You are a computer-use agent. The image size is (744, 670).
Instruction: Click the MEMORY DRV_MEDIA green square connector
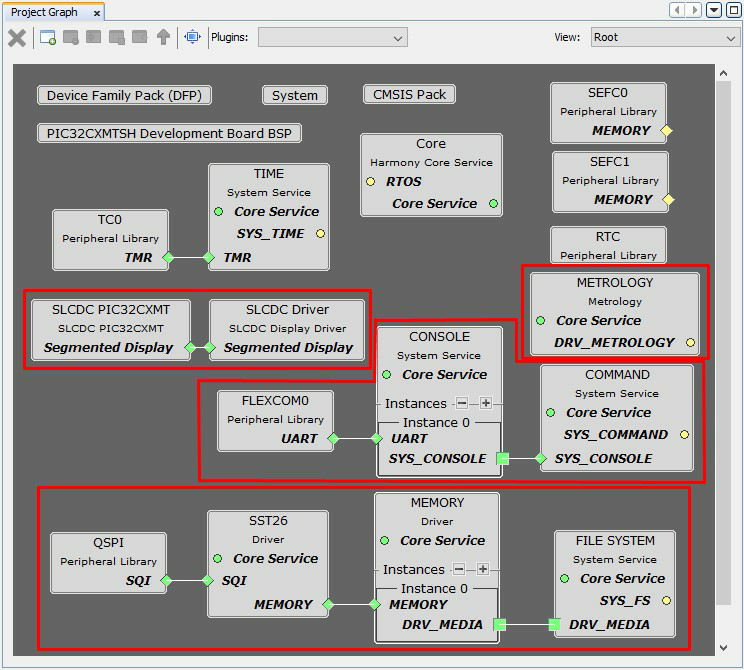pos(500,625)
